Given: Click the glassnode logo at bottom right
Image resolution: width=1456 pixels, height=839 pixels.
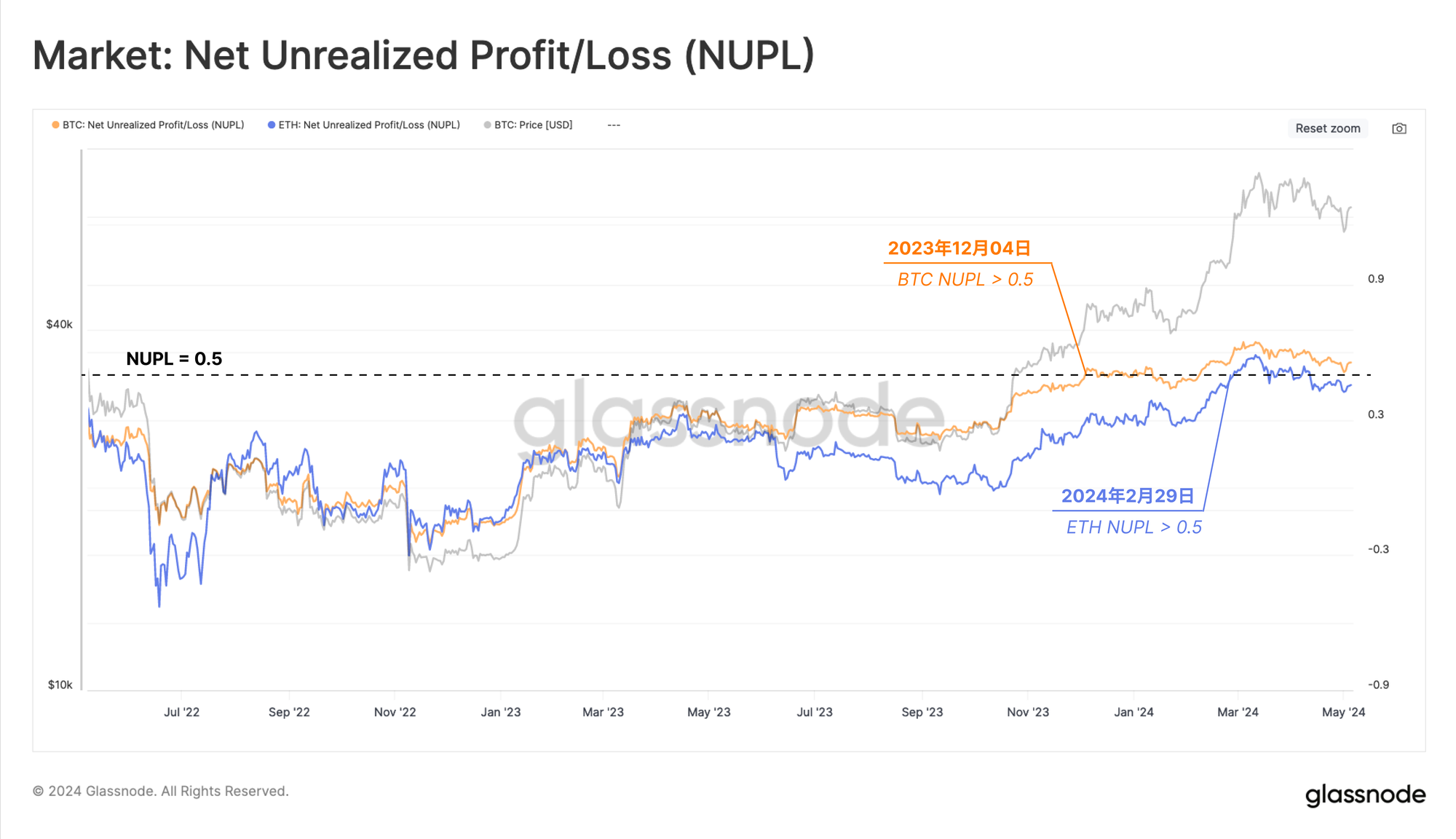Looking at the screenshot, I should tap(1365, 795).
